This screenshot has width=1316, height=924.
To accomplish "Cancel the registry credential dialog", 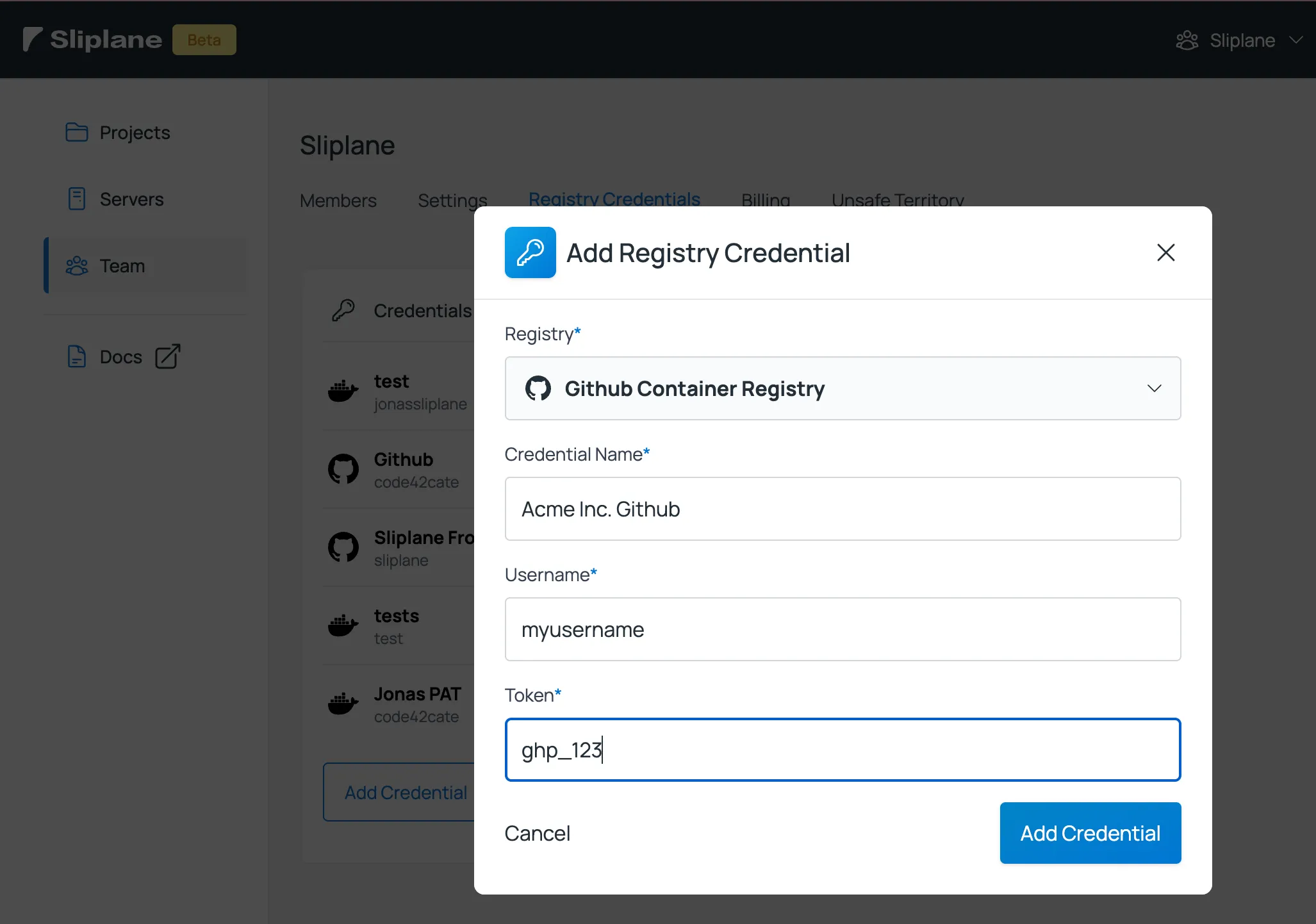I will click(538, 833).
